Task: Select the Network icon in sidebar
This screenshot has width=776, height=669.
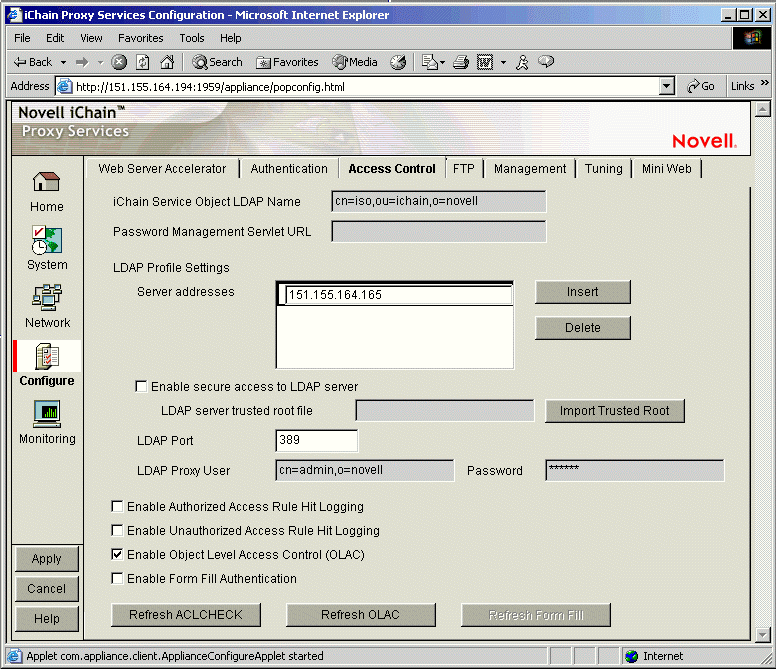Action: pyautogui.click(x=47, y=299)
